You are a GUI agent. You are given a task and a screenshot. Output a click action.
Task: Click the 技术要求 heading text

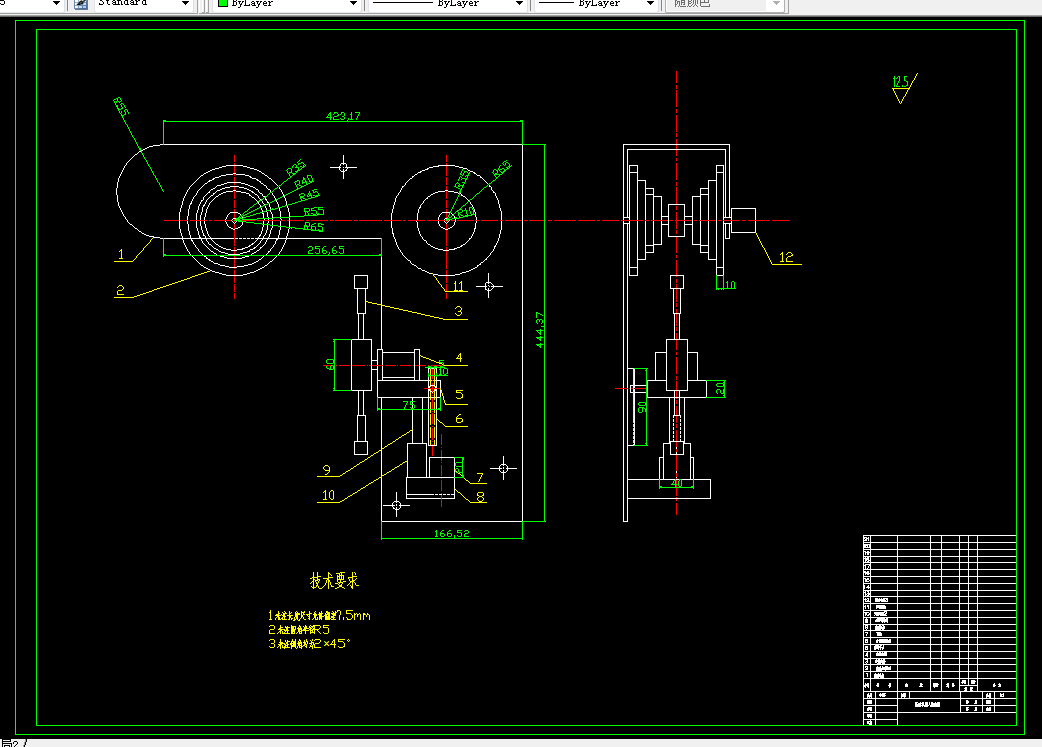(x=334, y=581)
